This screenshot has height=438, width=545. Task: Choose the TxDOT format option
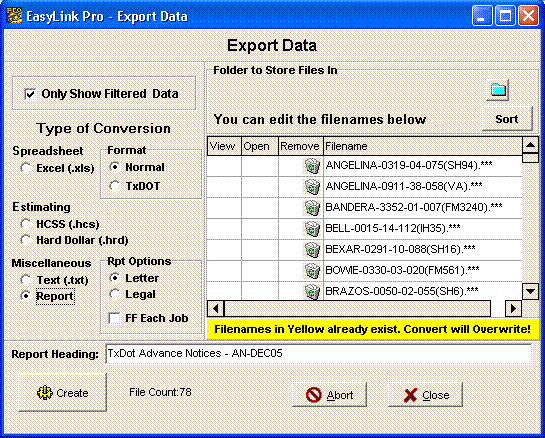pyautogui.click(x=114, y=186)
